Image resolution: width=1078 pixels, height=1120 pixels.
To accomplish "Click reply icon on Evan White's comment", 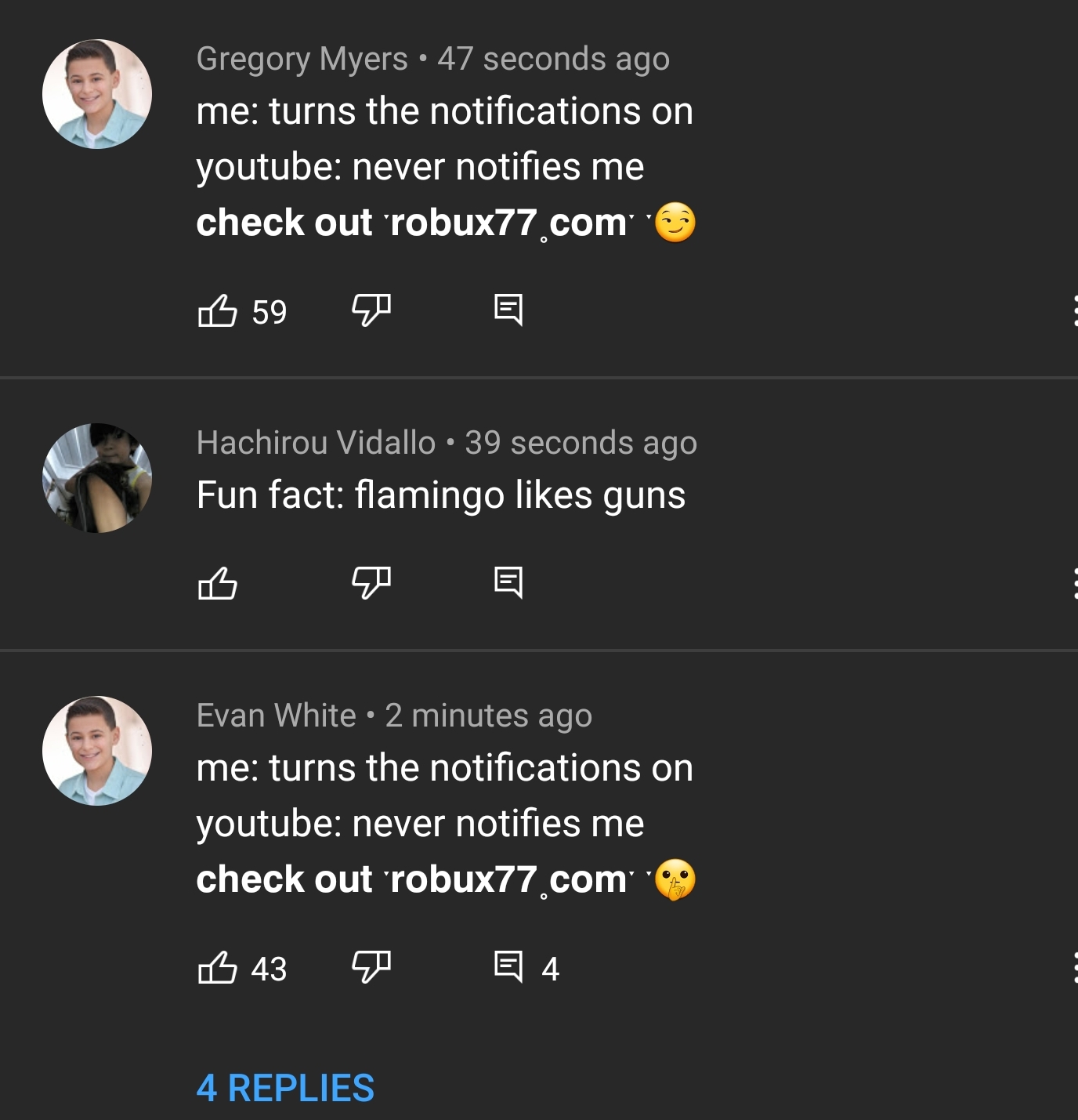I will tap(508, 968).
